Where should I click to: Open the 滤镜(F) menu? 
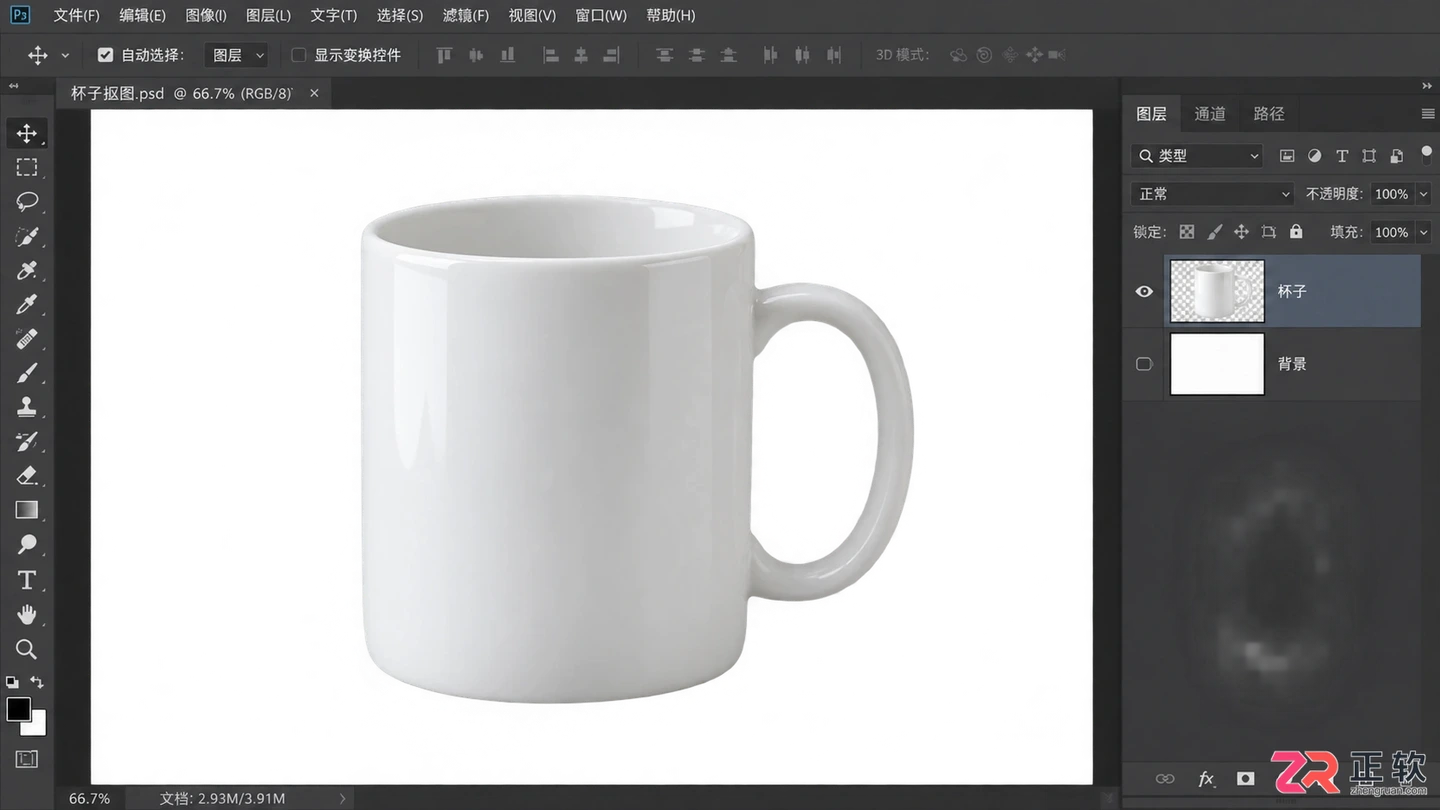pos(466,16)
